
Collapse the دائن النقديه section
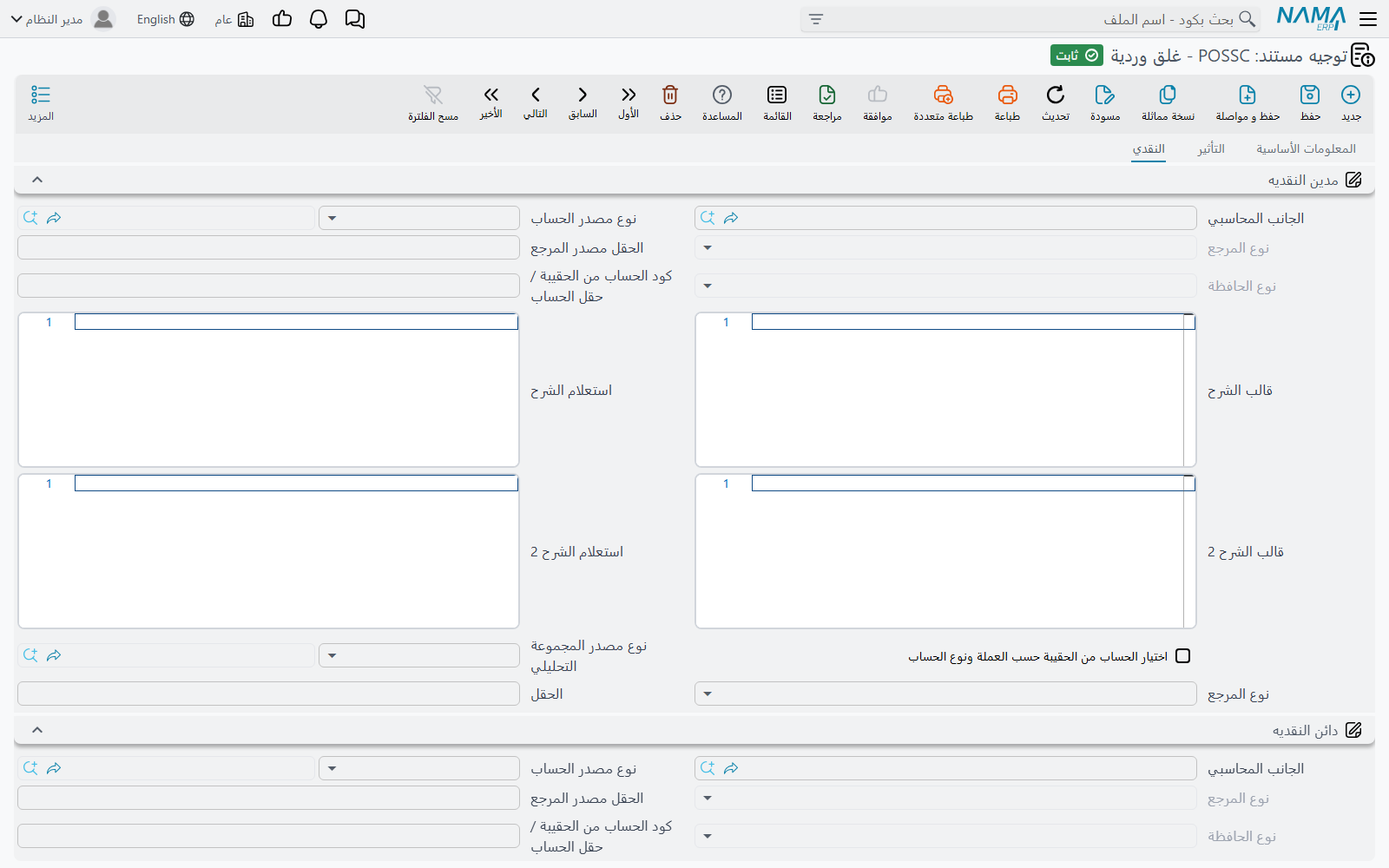[x=37, y=730]
